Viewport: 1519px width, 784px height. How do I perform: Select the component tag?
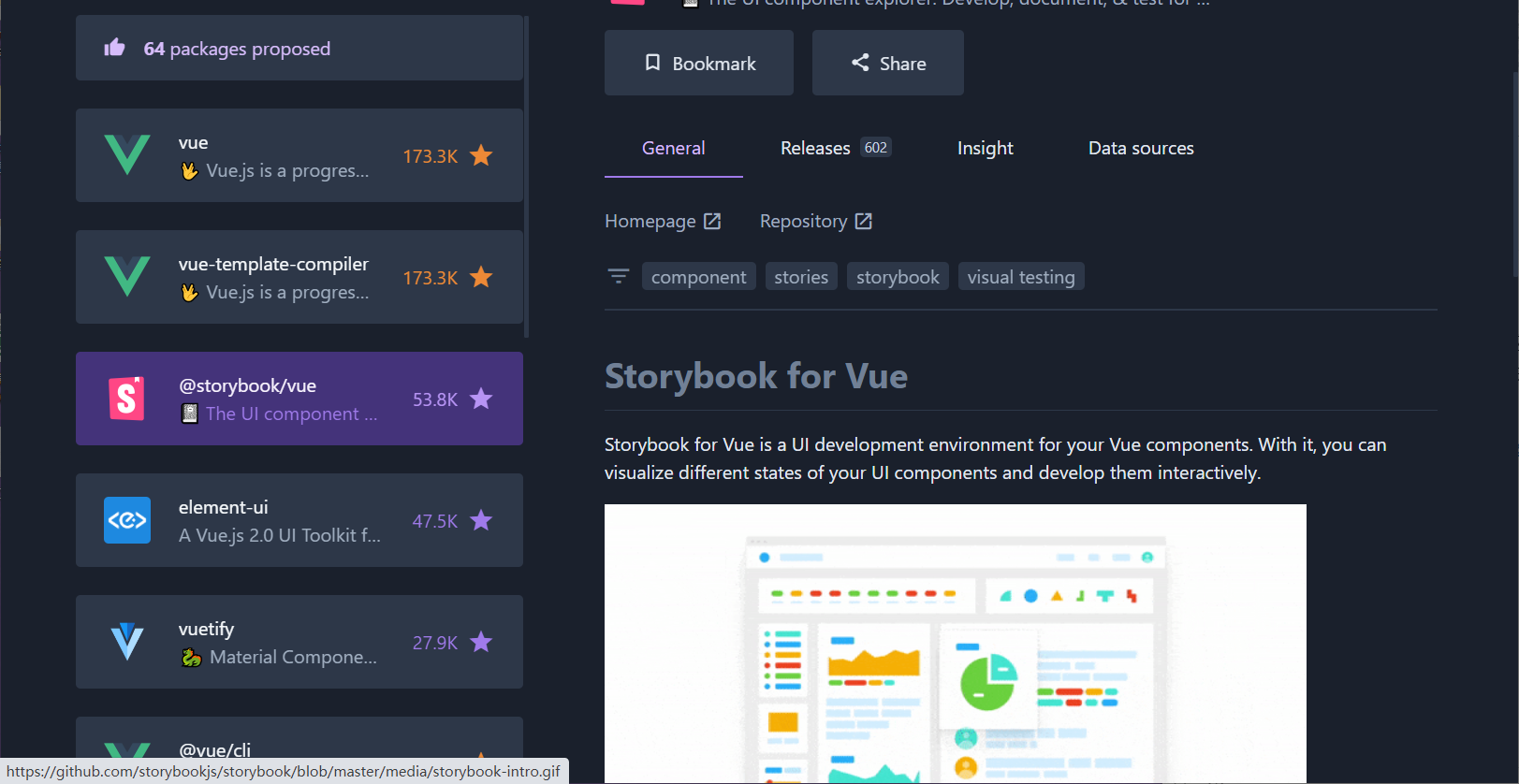pos(699,277)
